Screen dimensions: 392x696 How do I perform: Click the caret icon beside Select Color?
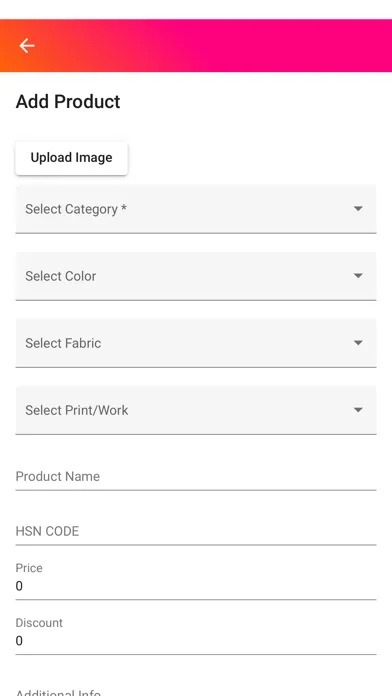358,276
